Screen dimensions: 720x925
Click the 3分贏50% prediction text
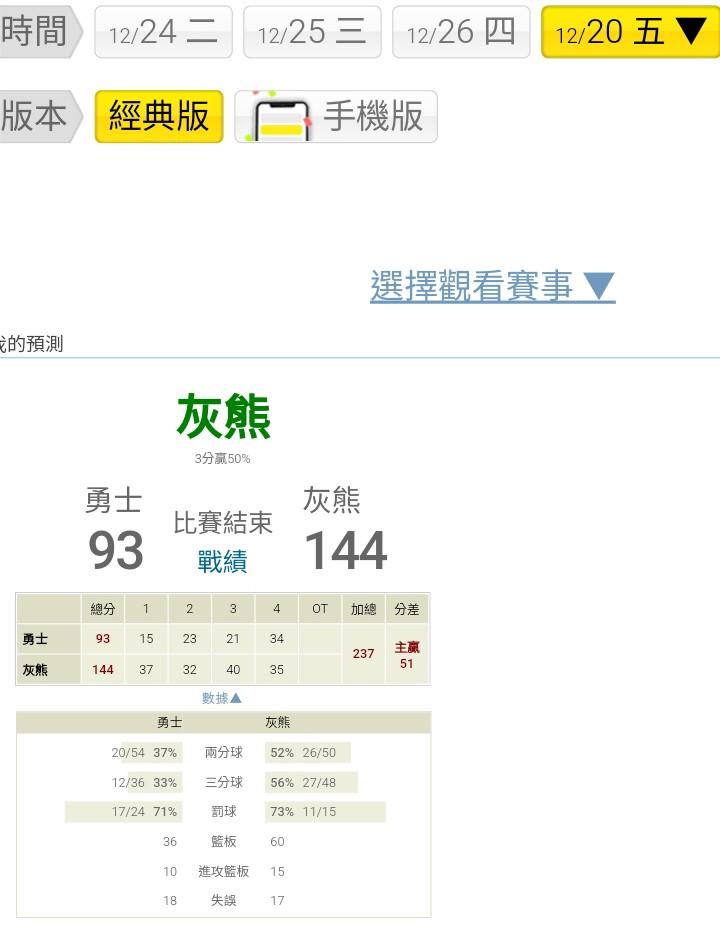pos(222,458)
